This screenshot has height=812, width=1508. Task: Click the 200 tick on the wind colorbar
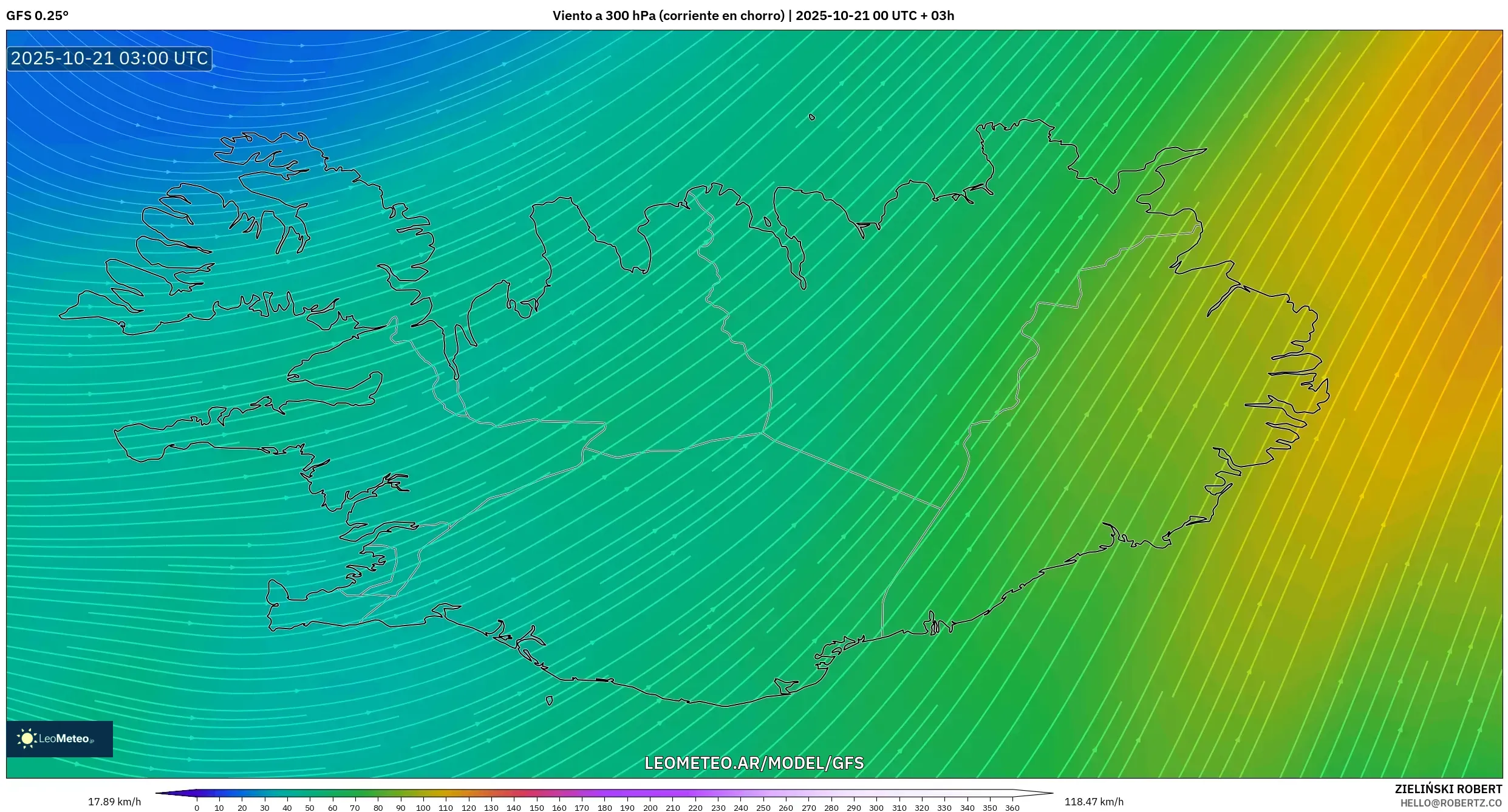point(650,808)
